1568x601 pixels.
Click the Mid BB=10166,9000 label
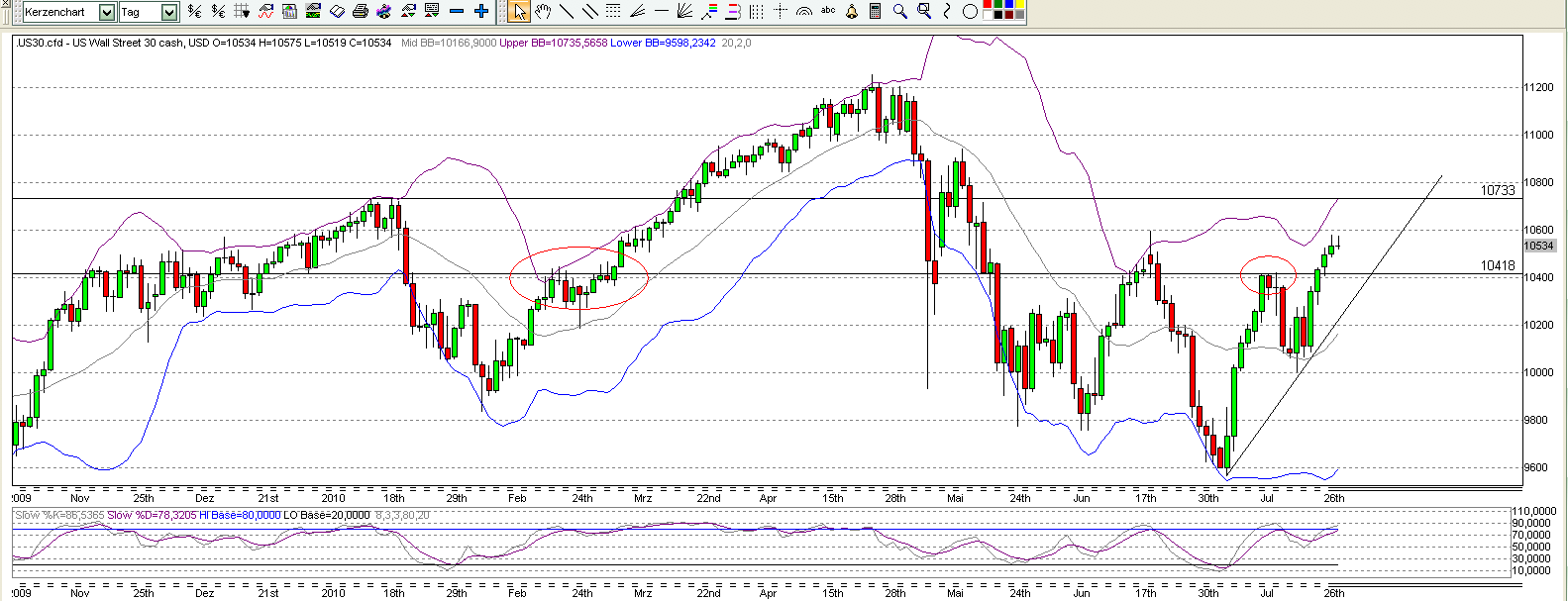click(x=449, y=43)
